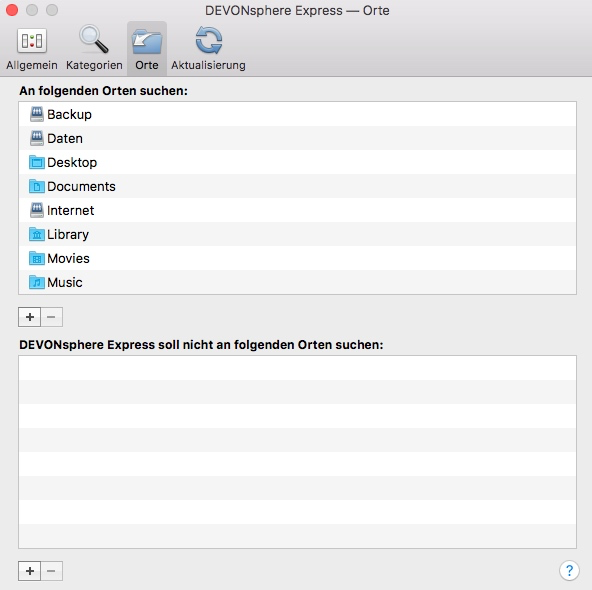Viewport: 592px width, 590px height.
Task: Open the Aktualisierung preferences pane
Action: coord(208,49)
